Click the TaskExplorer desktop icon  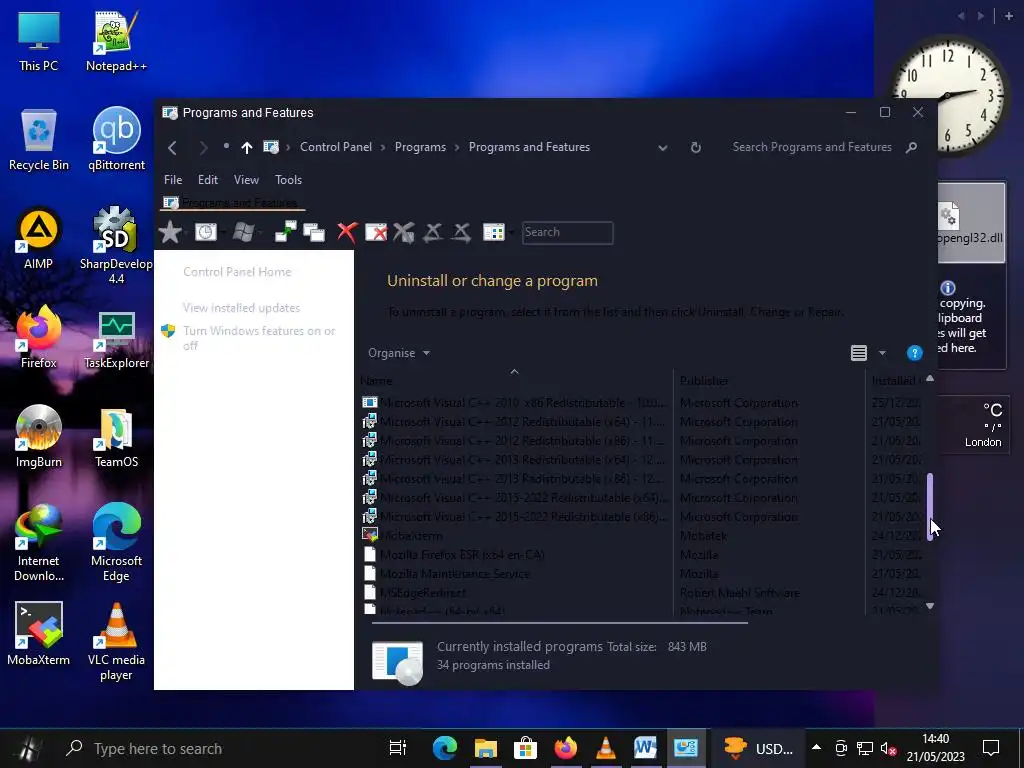point(116,340)
